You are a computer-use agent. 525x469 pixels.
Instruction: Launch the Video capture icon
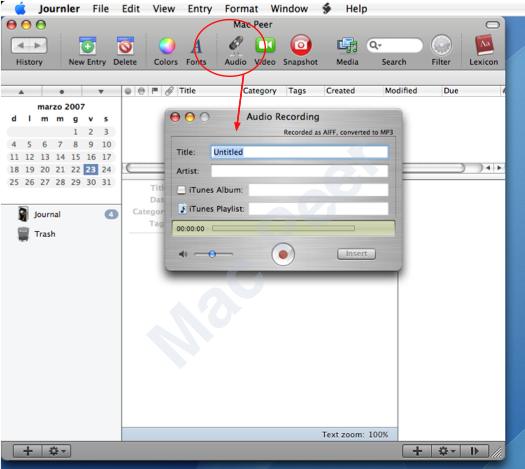266,45
